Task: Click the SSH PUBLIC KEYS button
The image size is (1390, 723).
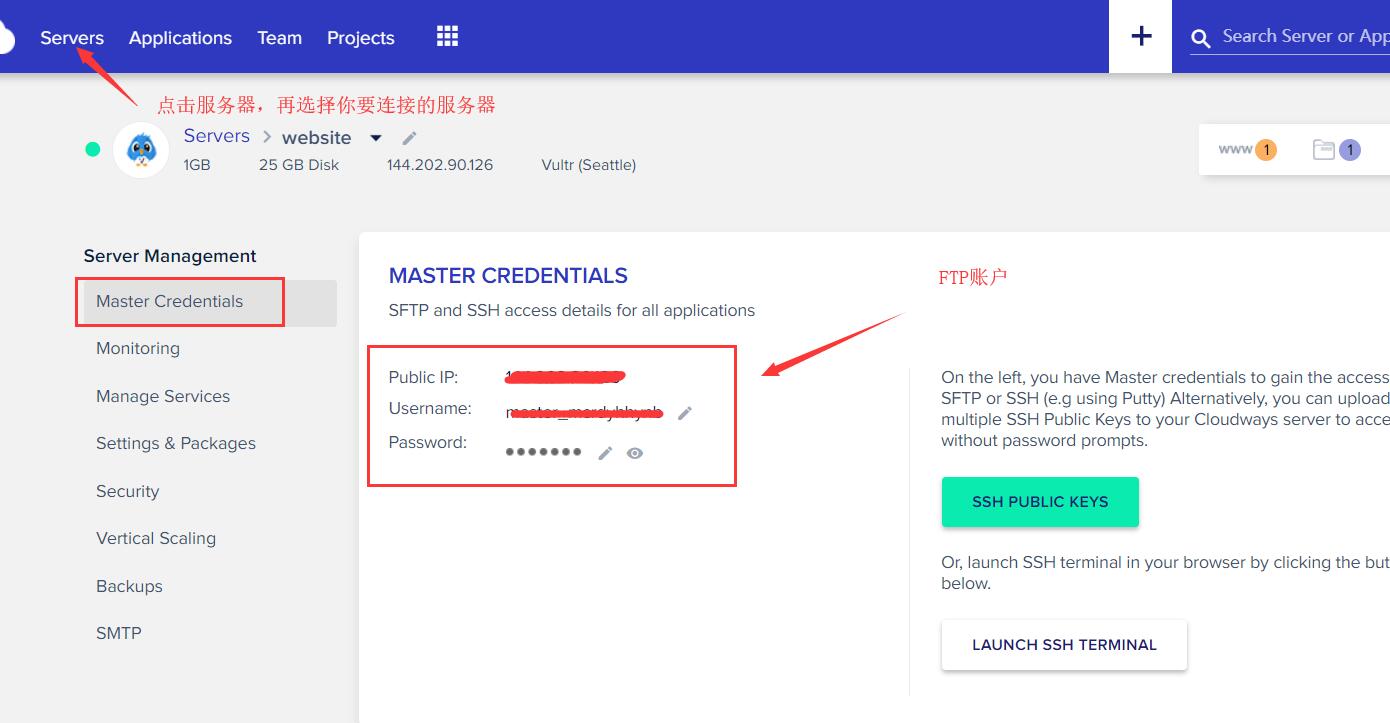Action: coord(1040,502)
